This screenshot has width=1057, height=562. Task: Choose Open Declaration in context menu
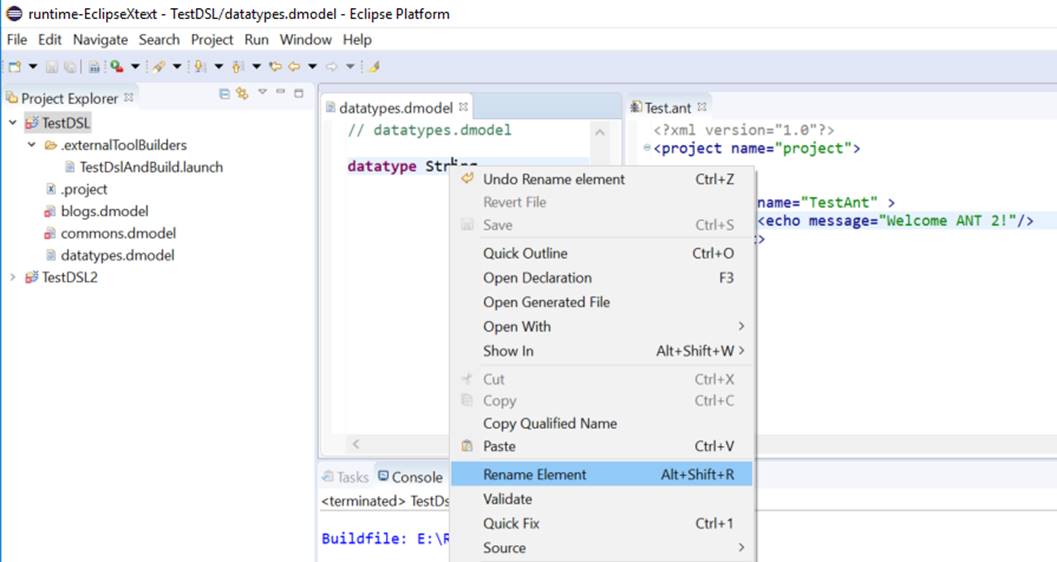537,278
